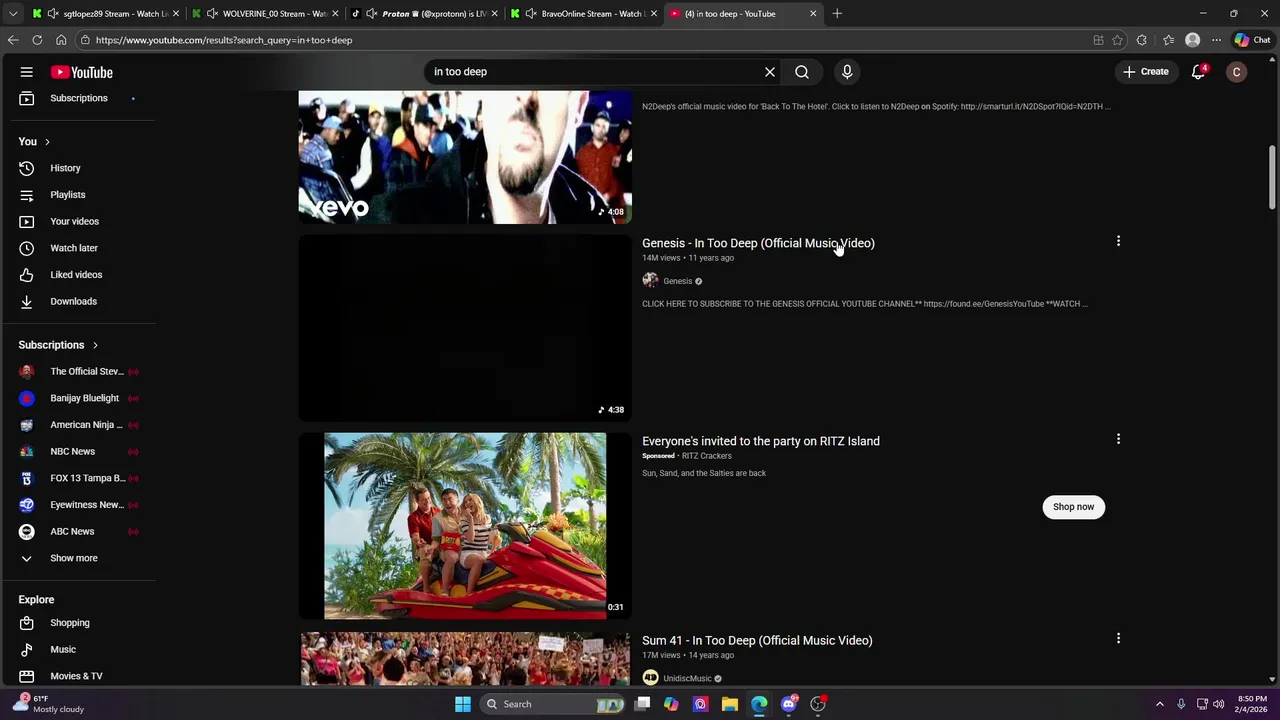
Task: Click the browser address bar URL
Action: pos(224,40)
